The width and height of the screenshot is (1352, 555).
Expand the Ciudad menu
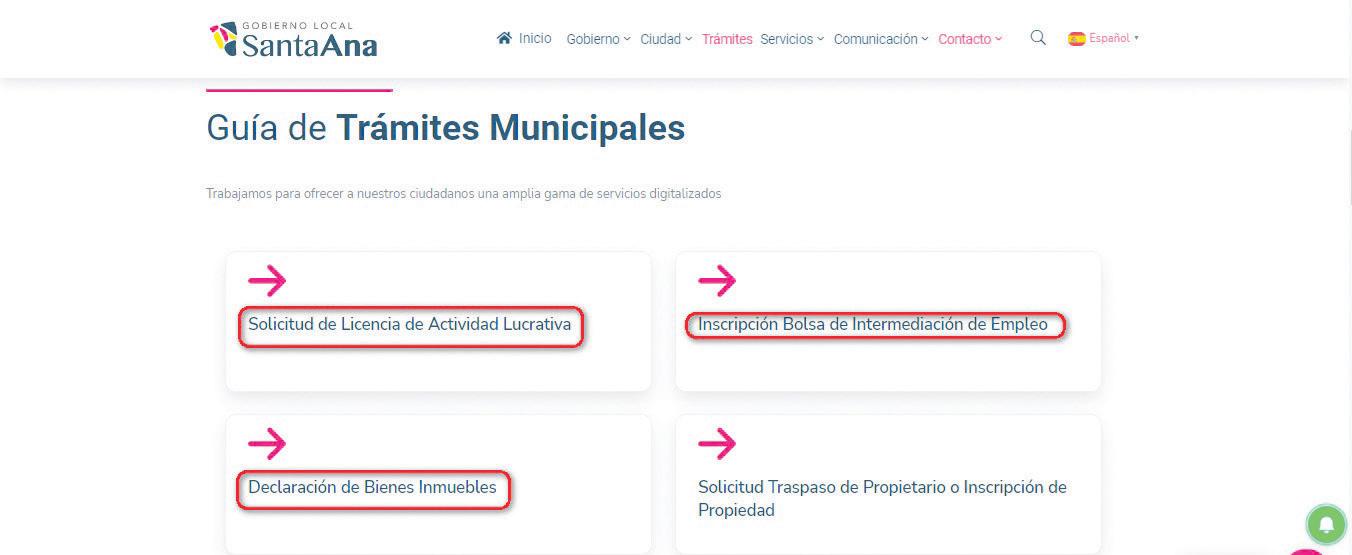click(666, 39)
